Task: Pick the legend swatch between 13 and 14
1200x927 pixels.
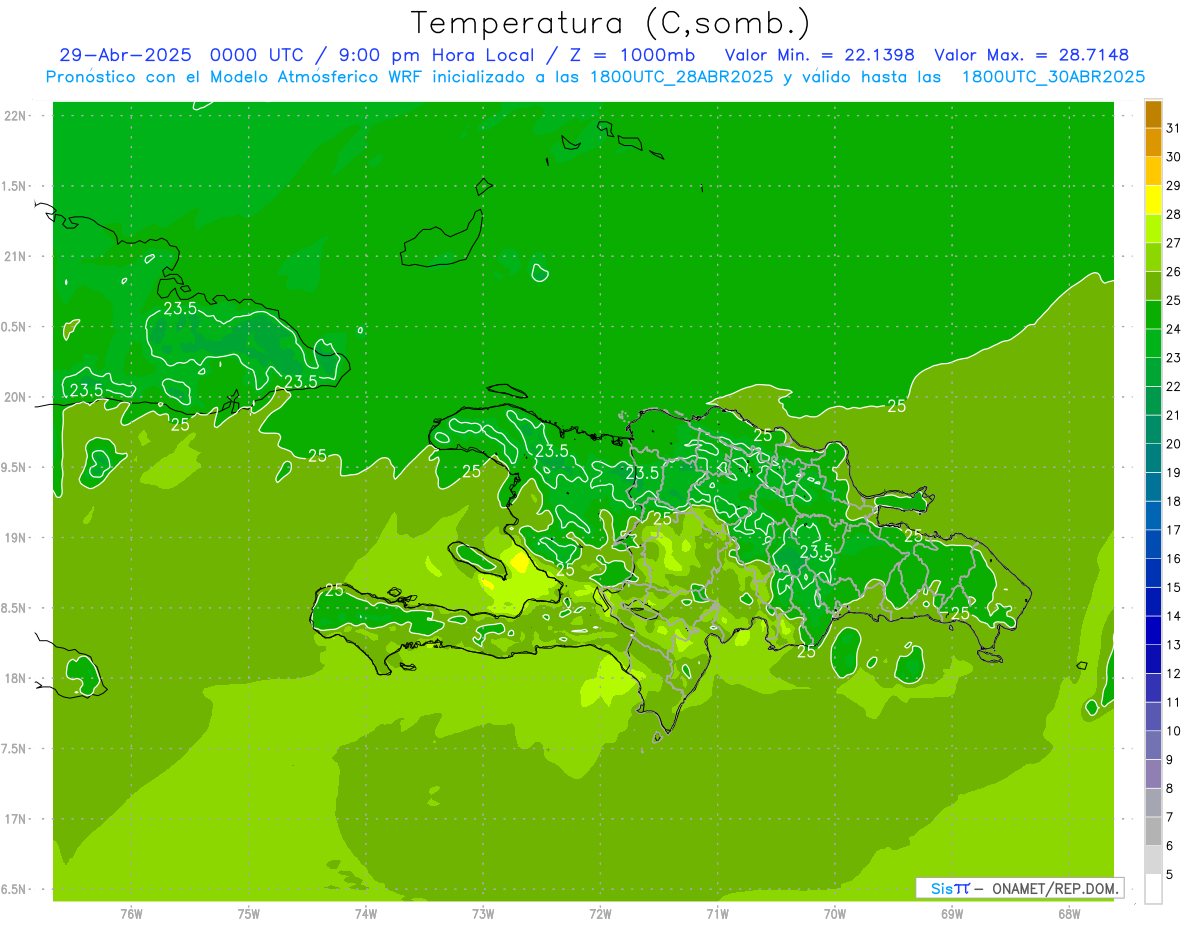Action: (x=1153, y=630)
